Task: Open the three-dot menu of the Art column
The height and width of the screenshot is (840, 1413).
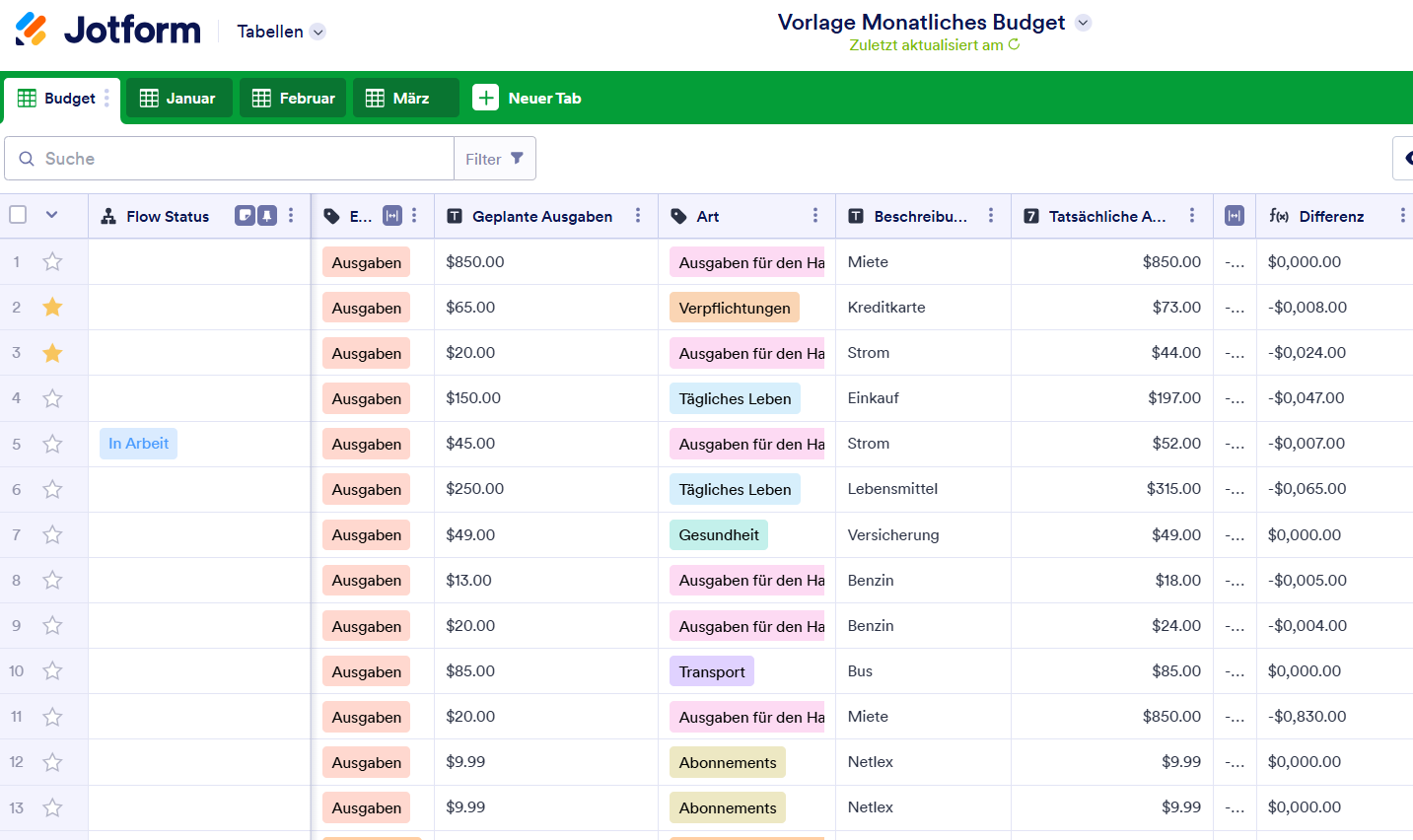Action: pyautogui.click(x=815, y=215)
